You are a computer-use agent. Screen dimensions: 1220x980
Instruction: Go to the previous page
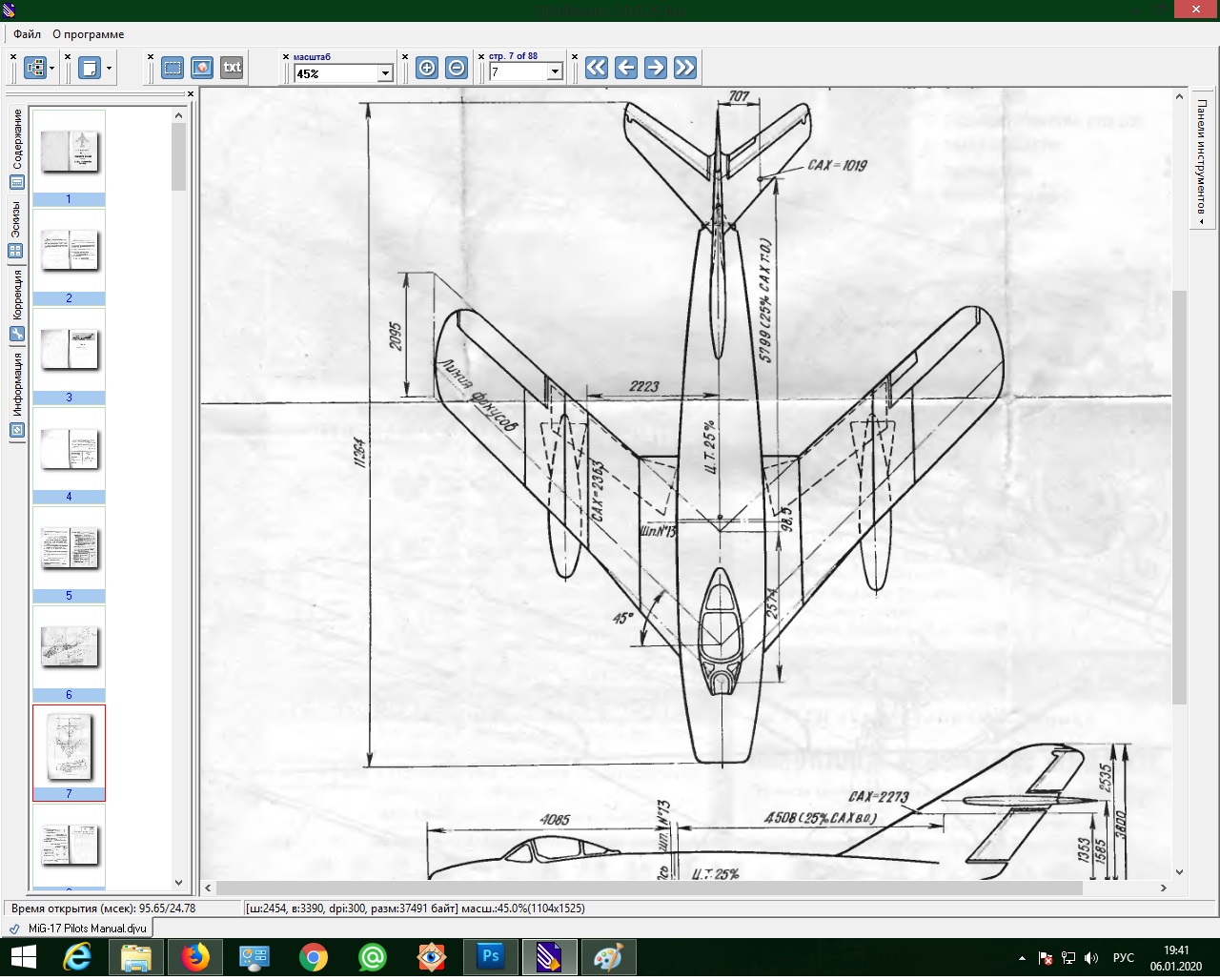coord(625,68)
